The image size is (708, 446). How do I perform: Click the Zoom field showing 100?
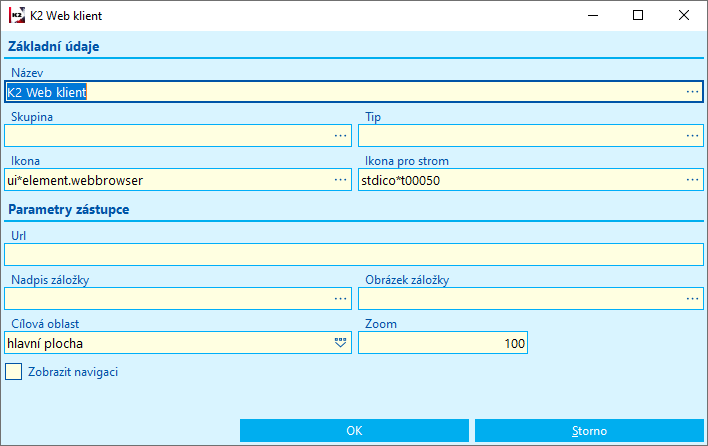(x=442, y=343)
